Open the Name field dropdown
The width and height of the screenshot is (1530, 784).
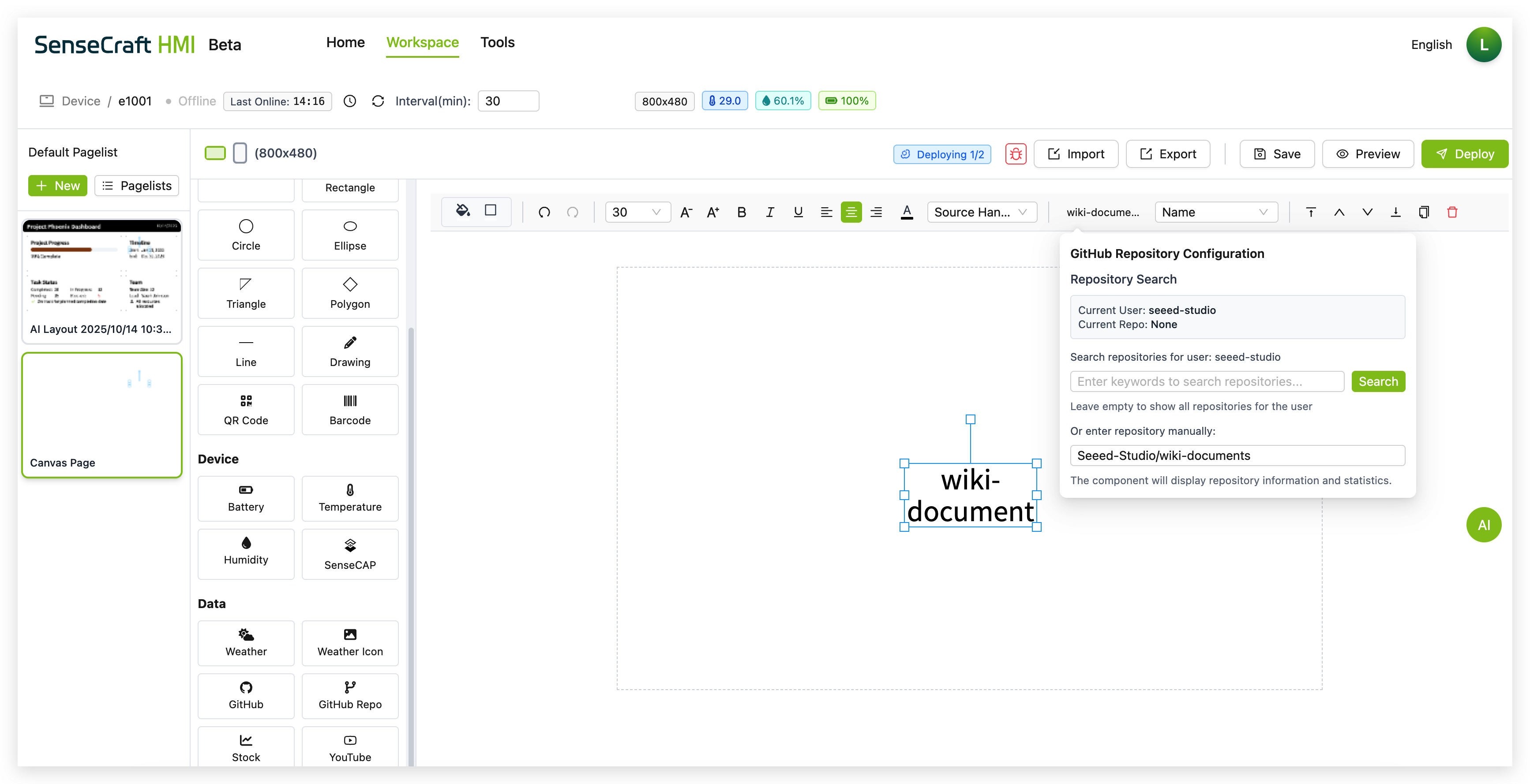1215,213
